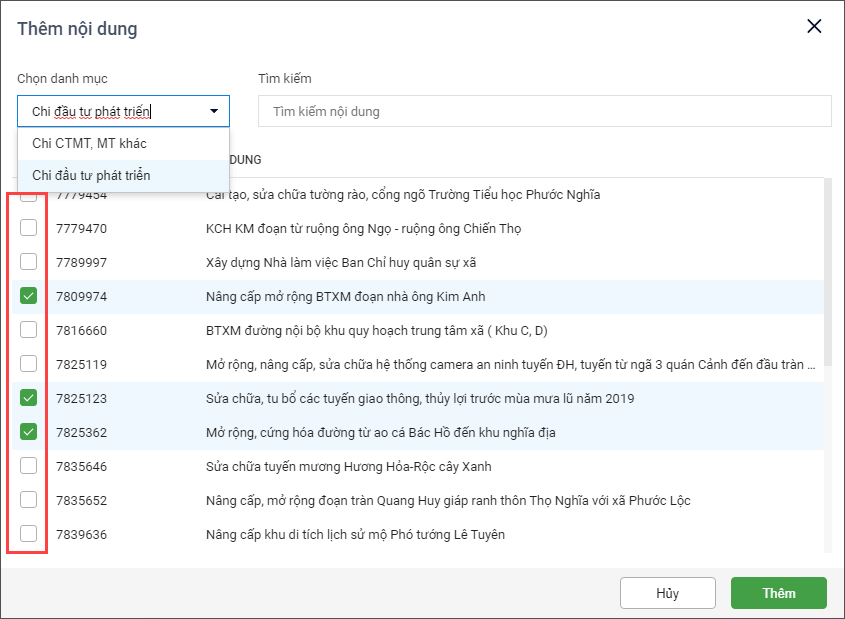This screenshot has height=619, width=845.
Task: Select checkbox for item 7825119
Action: [x=29, y=364]
